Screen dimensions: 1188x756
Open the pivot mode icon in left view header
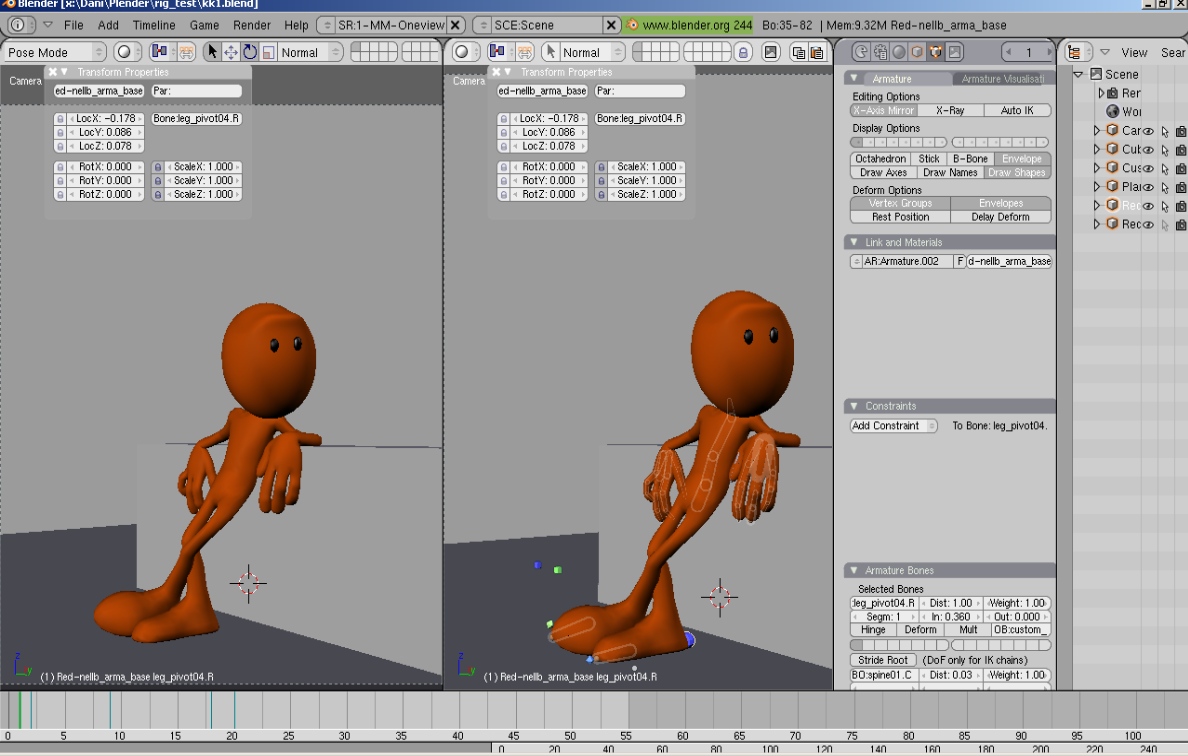click(159, 52)
